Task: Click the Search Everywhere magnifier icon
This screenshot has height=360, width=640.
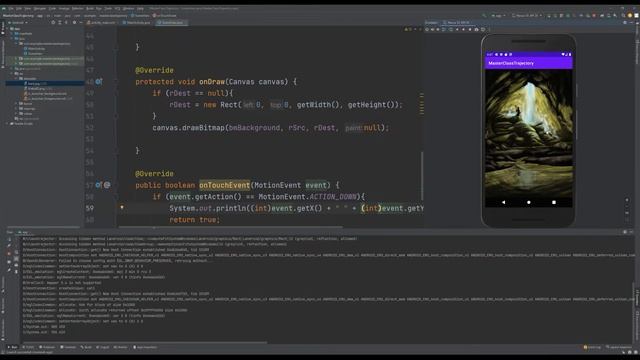Action: (x=623, y=16)
